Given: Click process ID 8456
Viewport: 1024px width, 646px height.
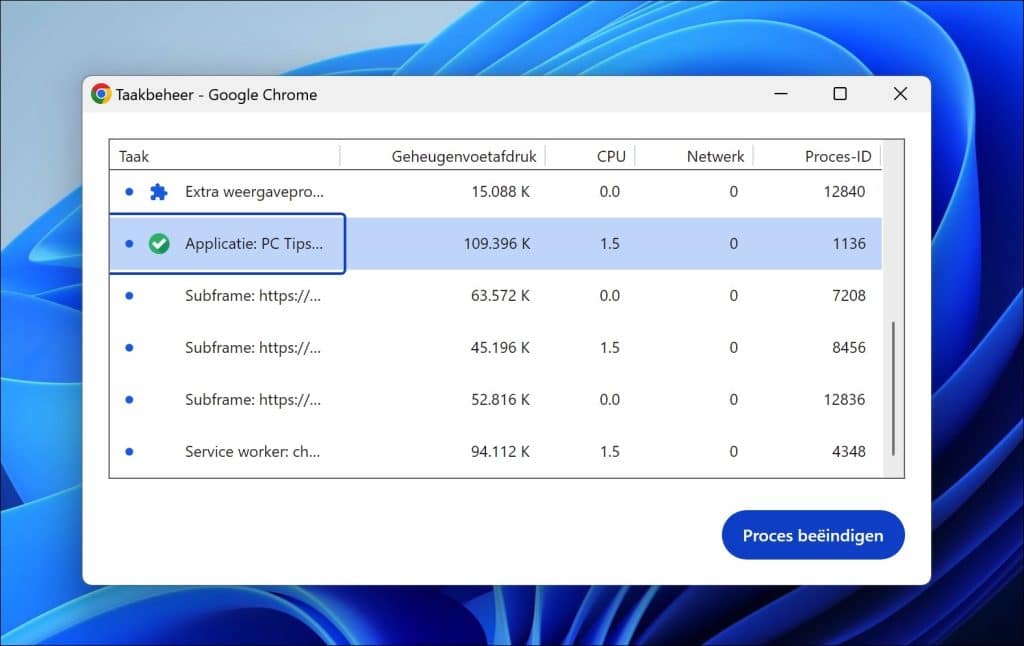Looking at the screenshot, I should coord(849,347).
